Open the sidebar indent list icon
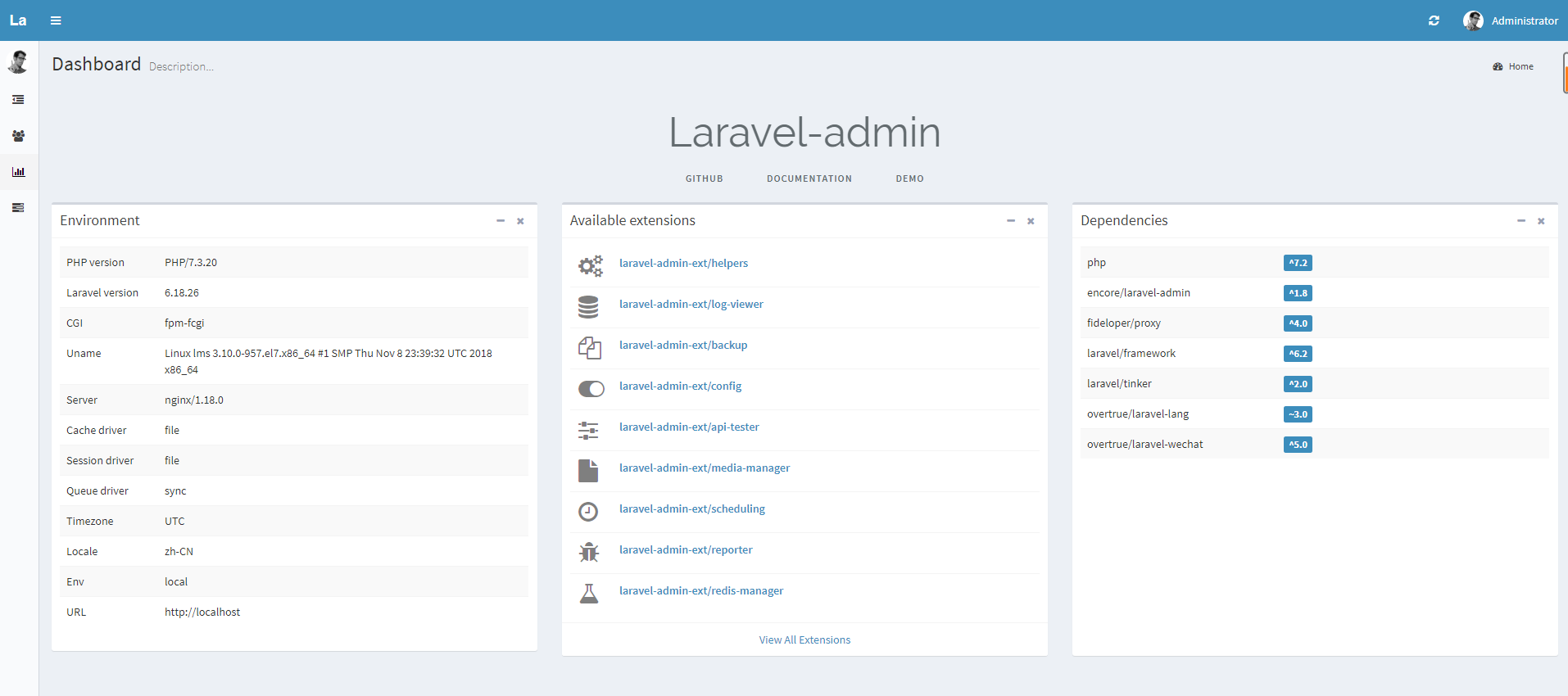This screenshot has height=696, width=1568. 18,100
